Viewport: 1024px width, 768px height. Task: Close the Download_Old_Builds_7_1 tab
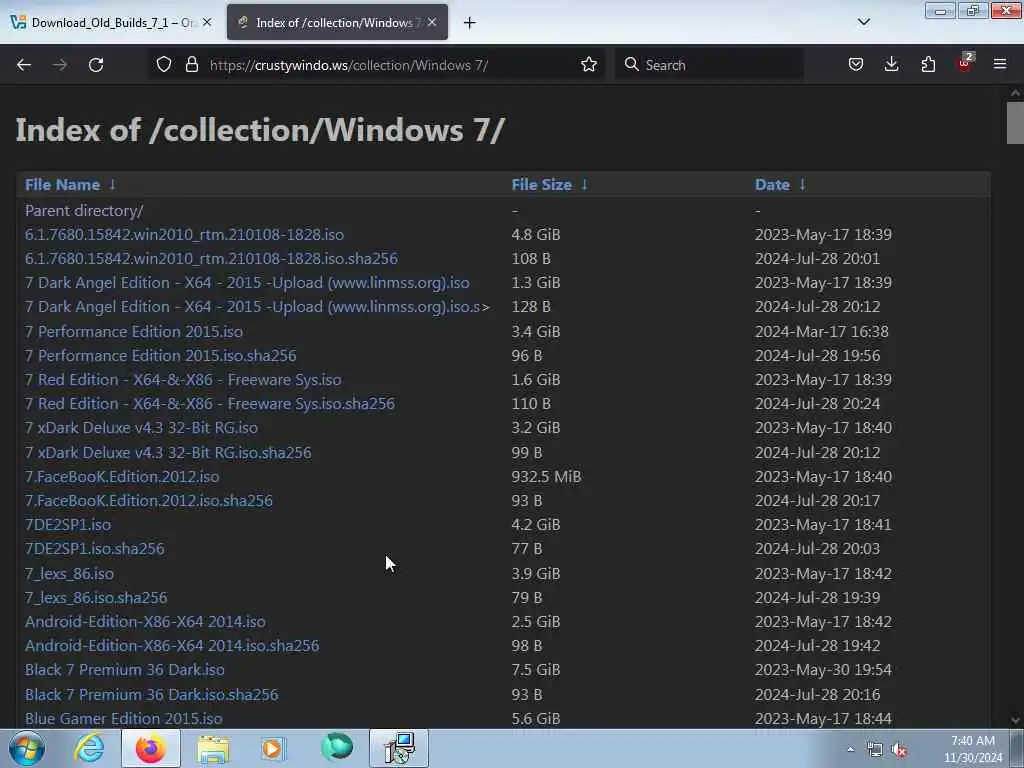coord(207,22)
